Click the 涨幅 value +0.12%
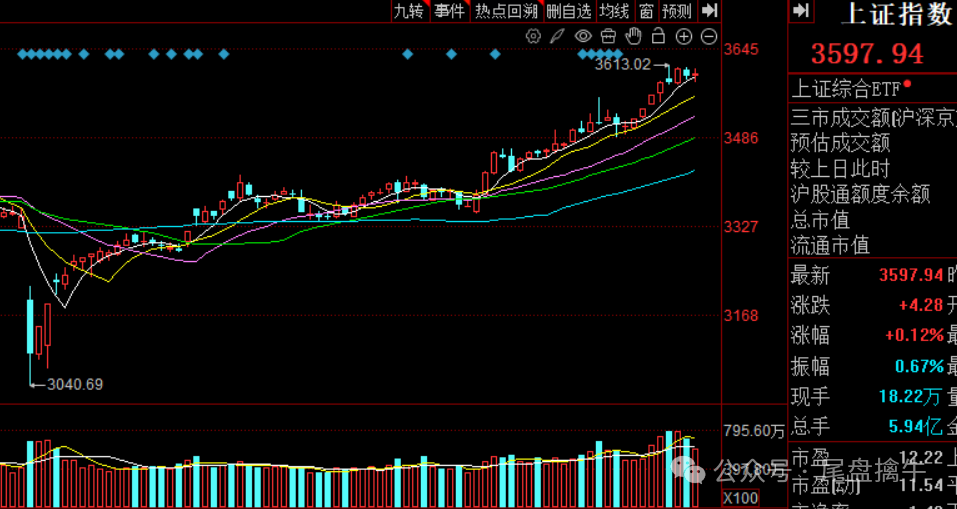957x509 pixels. (914, 335)
